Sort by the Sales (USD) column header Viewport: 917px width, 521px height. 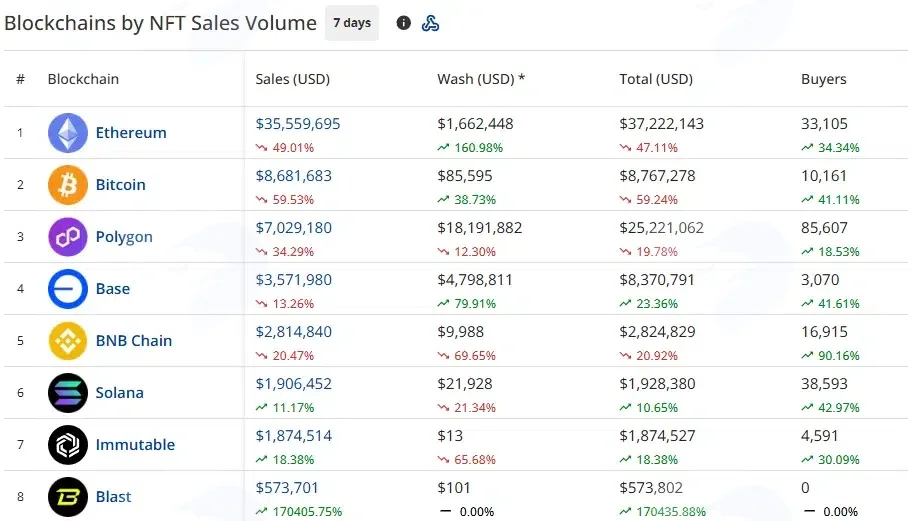[x=292, y=79]
